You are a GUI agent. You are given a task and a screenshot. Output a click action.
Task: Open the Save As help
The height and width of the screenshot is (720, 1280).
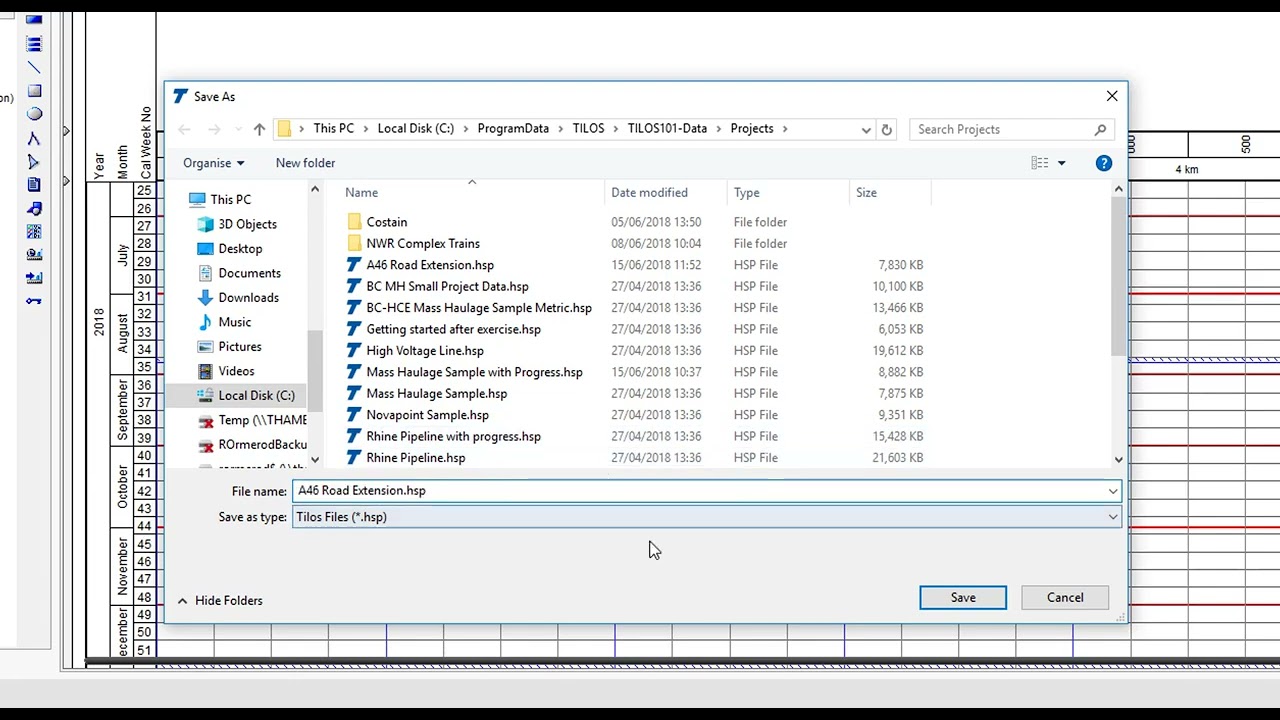1103,163
